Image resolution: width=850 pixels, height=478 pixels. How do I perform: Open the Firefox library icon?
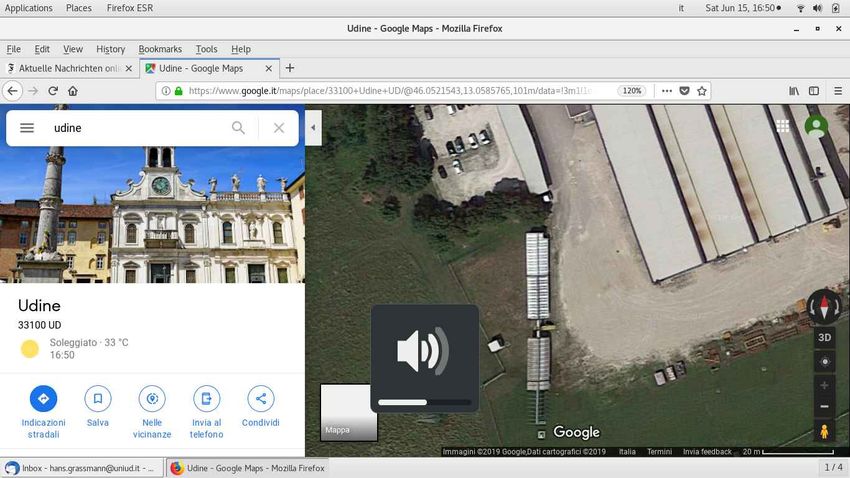pyautogui.click(x=794, y=91)
